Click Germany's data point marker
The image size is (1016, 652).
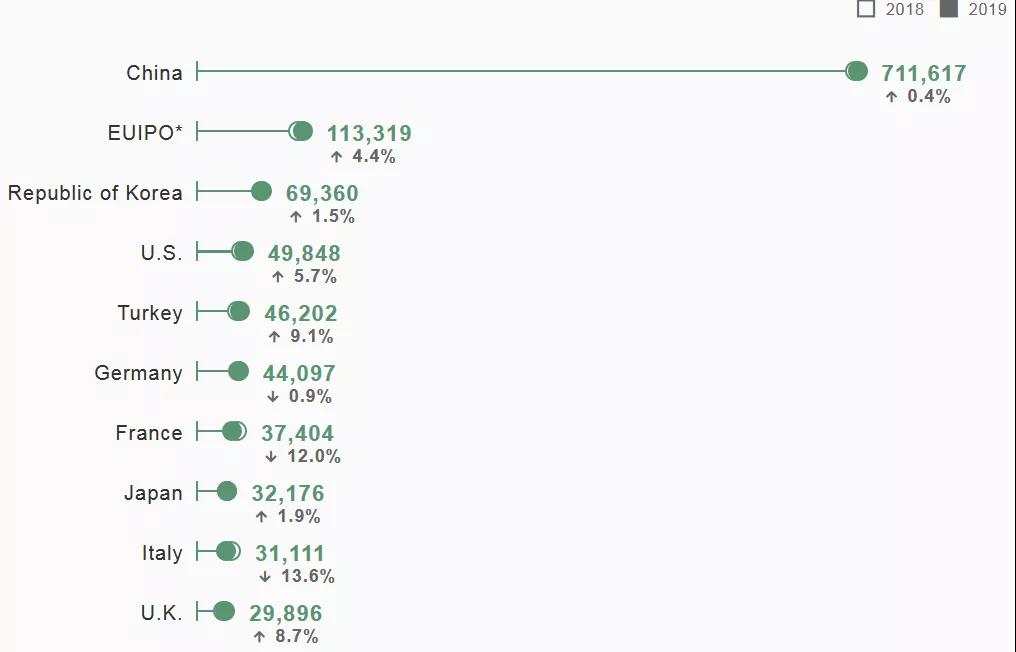coord(238,371)
